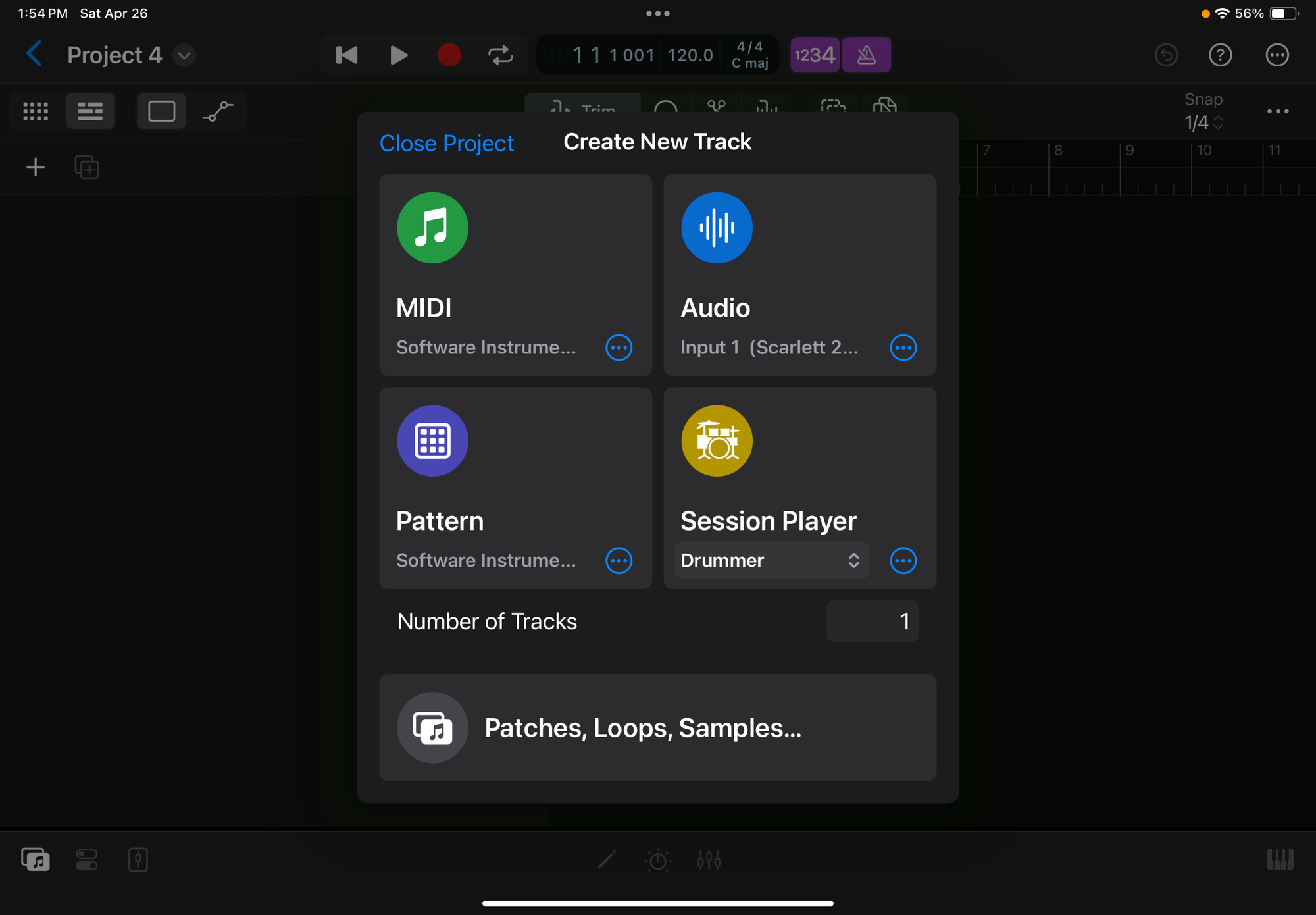
Task: Click bar 10 on the timeline ruler
Action: [x=1204, y=151]
